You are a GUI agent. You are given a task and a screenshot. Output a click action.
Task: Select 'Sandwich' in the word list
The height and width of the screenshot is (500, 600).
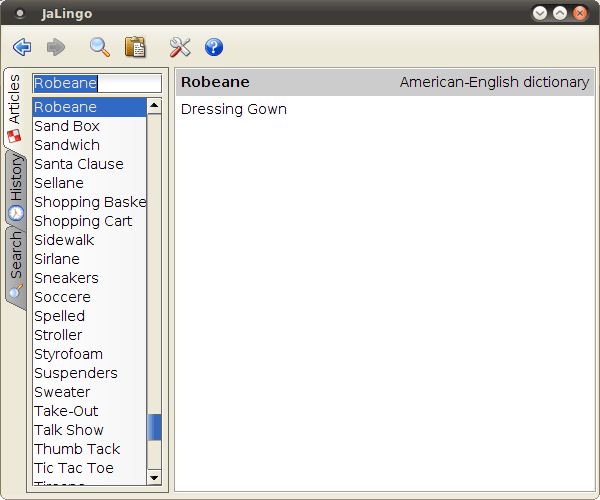[x=67, y=145]
